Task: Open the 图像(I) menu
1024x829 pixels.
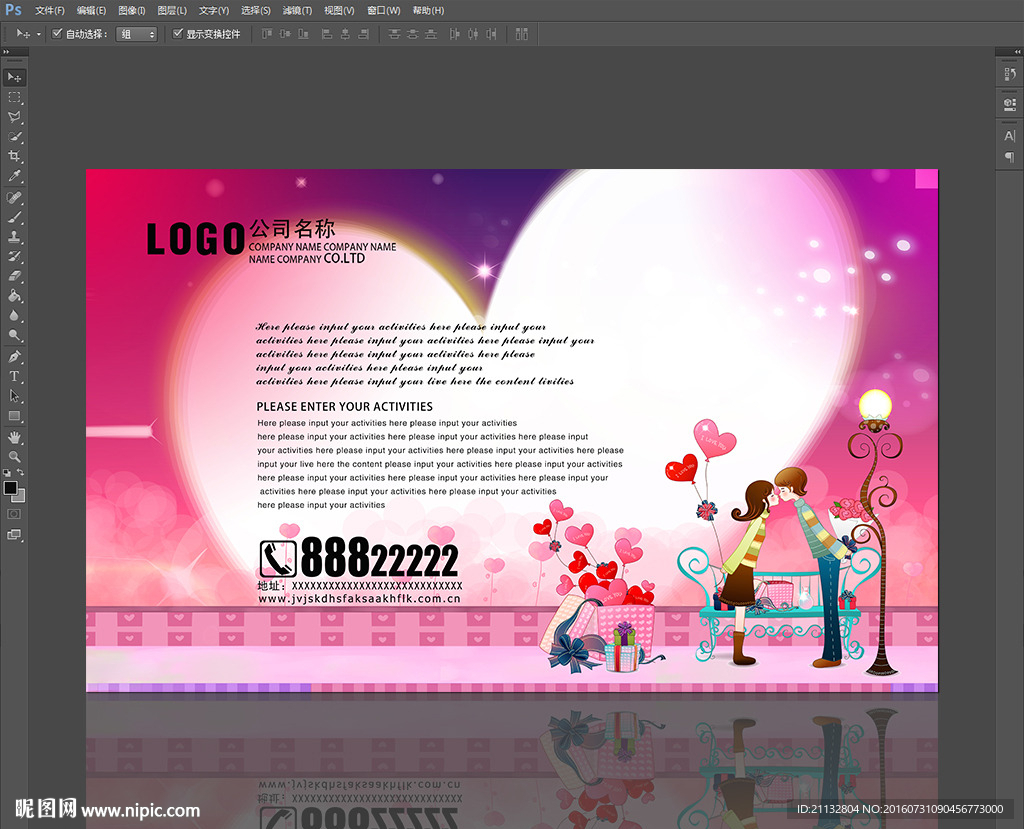Action: 131,10
